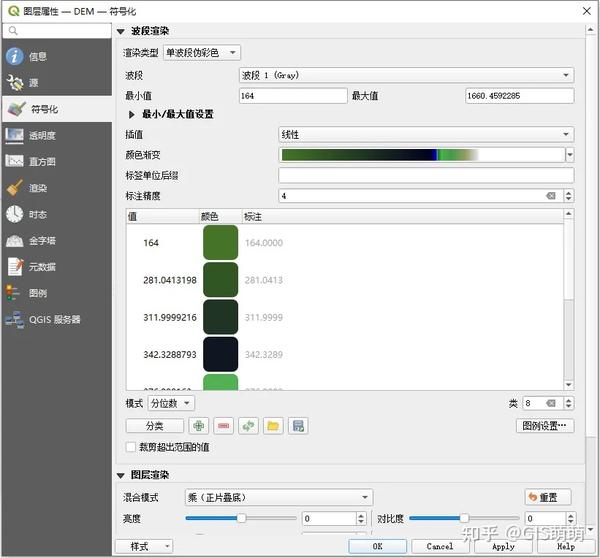Click the 时态 clock icon
600x558 pixels.
click(x=15, y=214)
